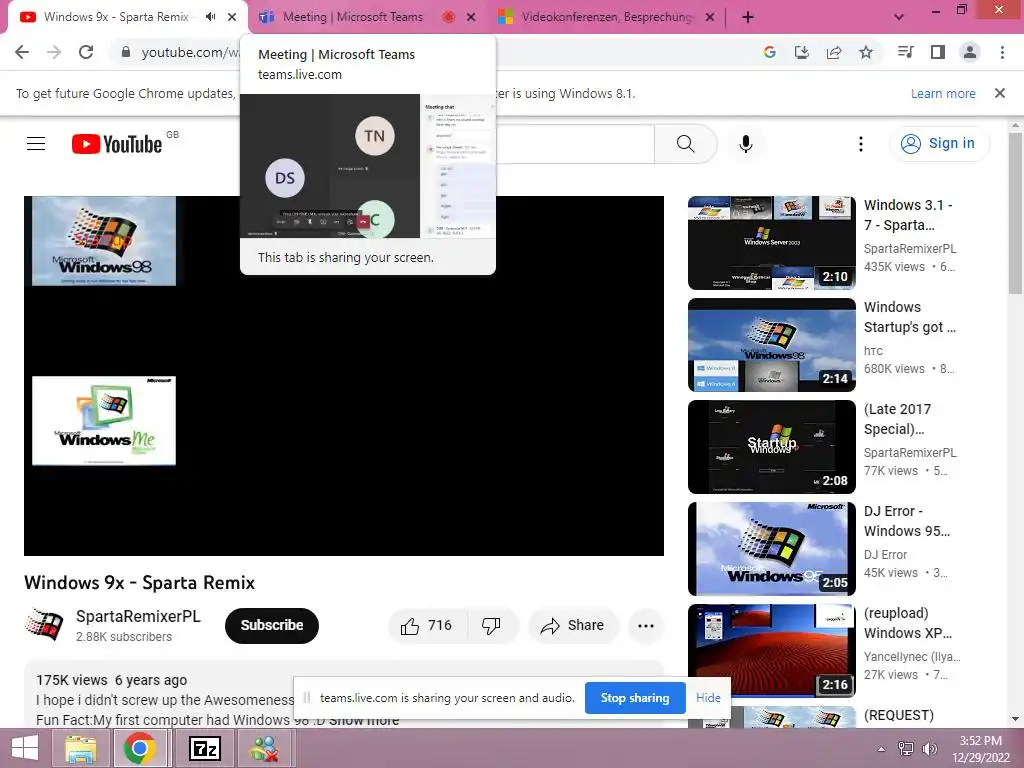
Task: Hide the screen sharing notification bar
Action: click(708, 698)
